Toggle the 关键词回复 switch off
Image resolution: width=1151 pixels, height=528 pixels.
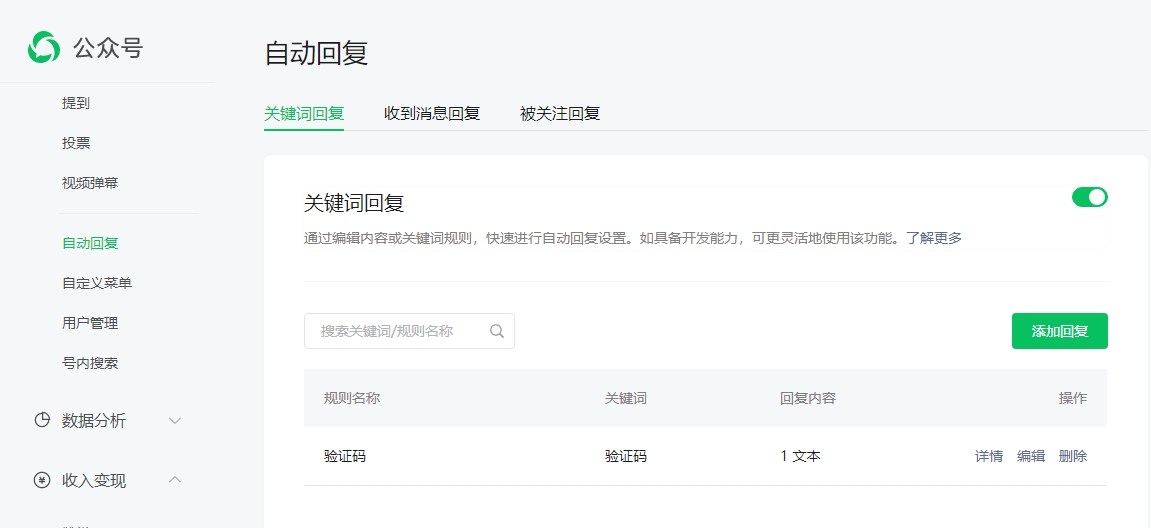coord(1089,197)
